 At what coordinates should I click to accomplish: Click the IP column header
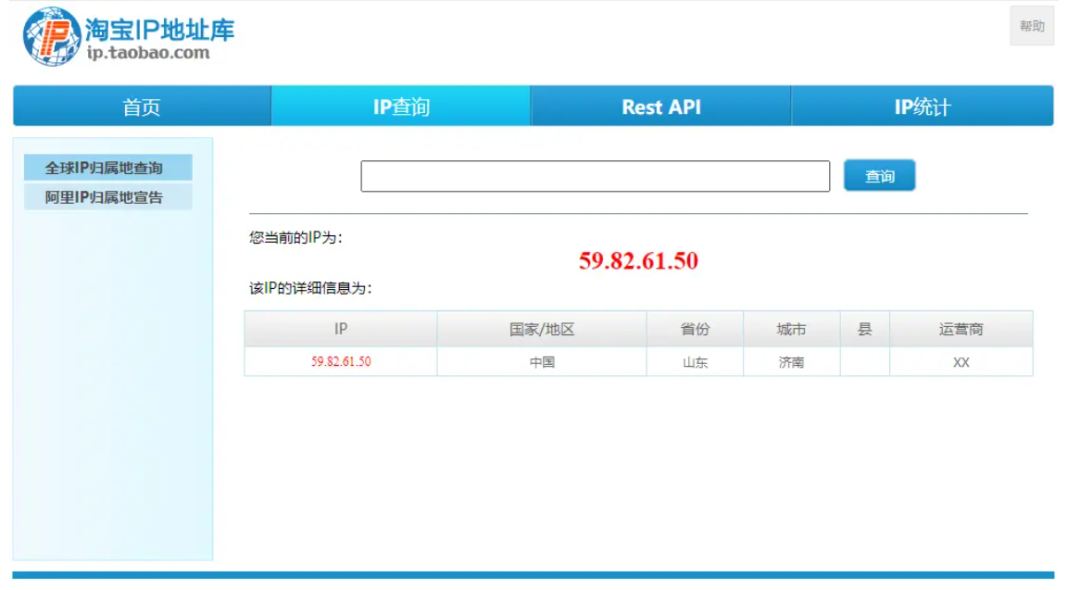(341, 329)
